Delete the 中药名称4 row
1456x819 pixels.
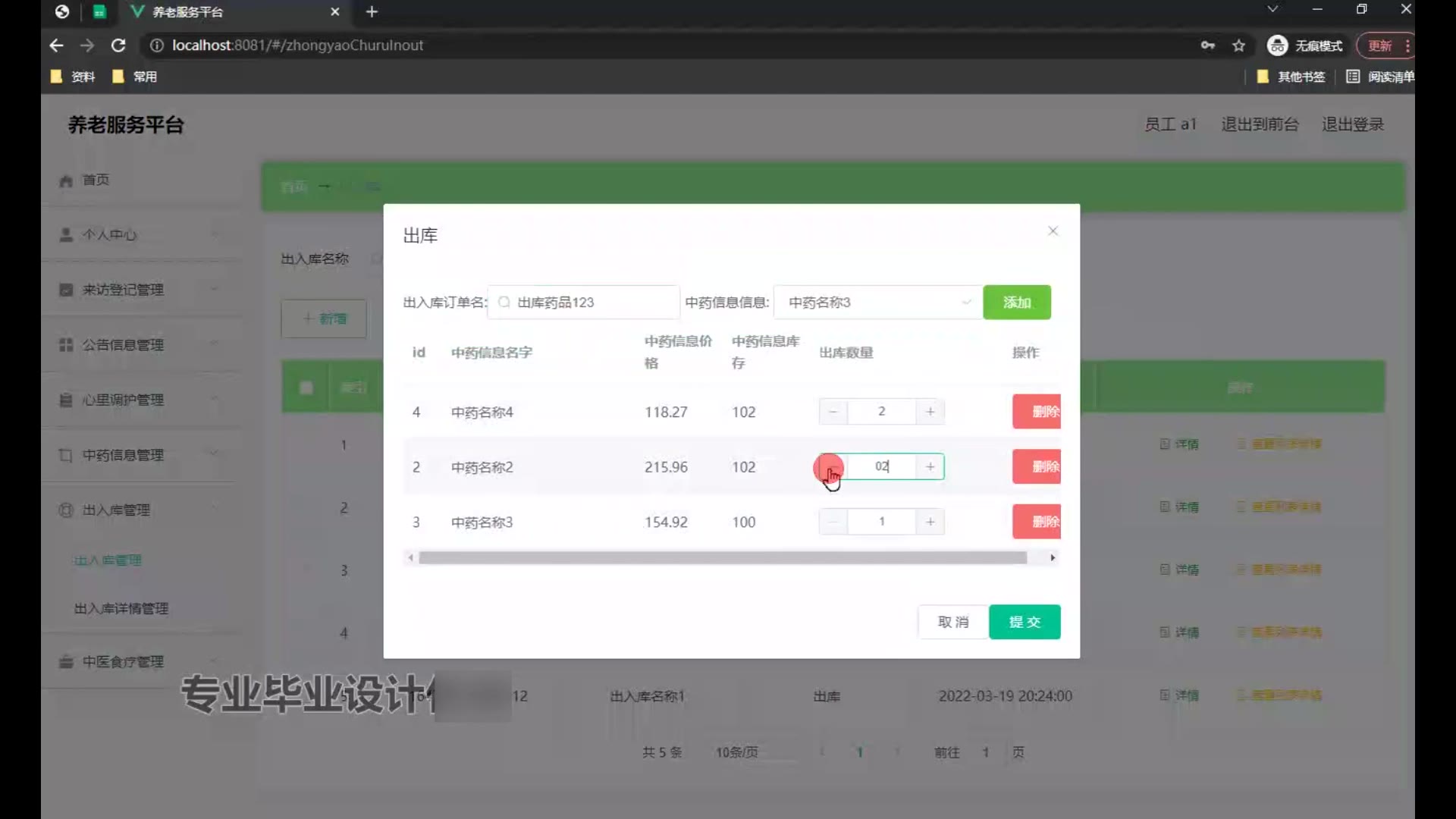click(x=1037, y=412)
